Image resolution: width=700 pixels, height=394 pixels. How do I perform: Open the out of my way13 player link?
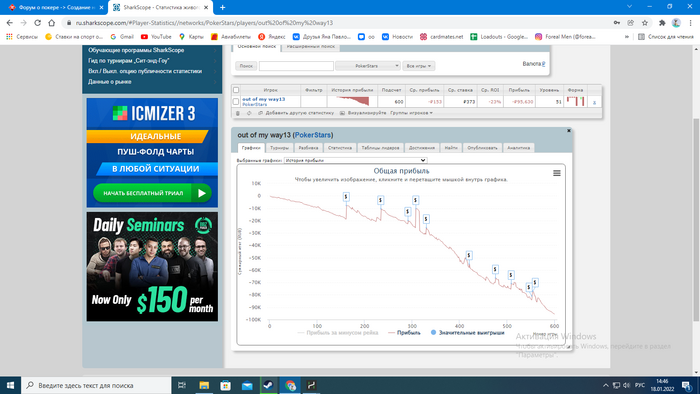tap(263, 100)
